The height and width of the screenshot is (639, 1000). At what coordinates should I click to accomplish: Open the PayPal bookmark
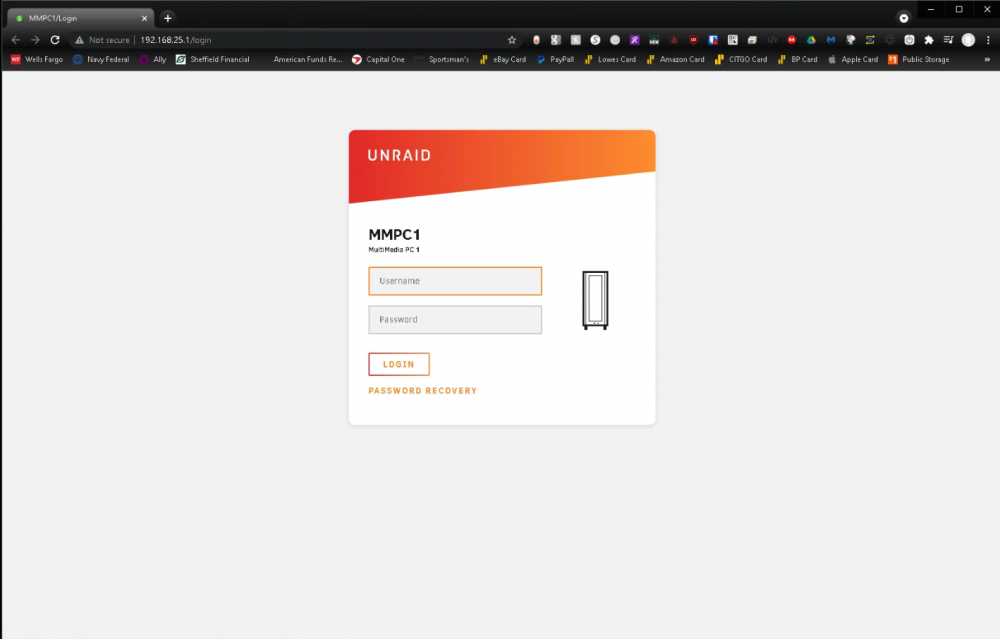pos(555,59)
